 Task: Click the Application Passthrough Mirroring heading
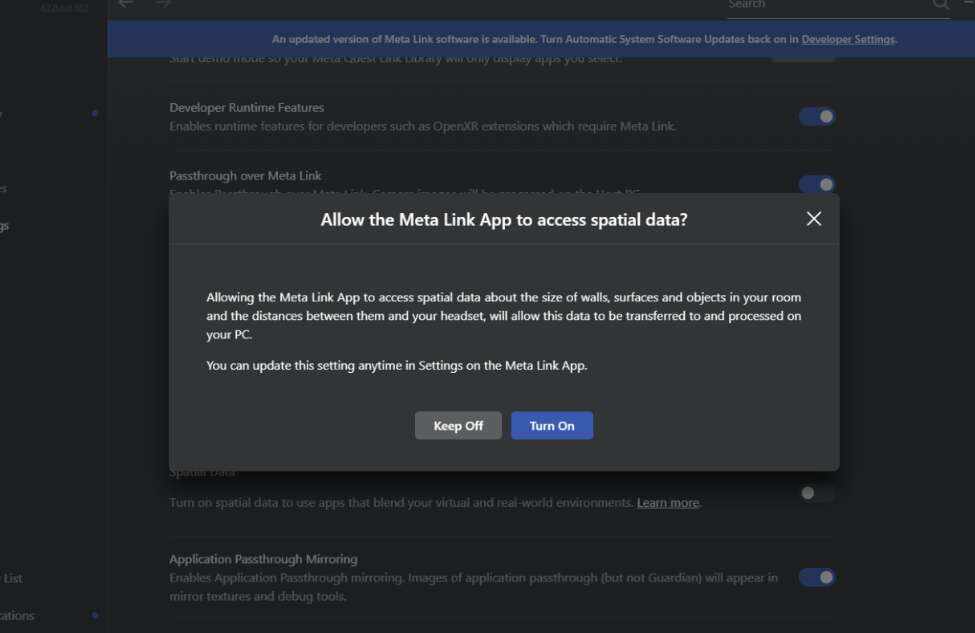tap(263, 559)
